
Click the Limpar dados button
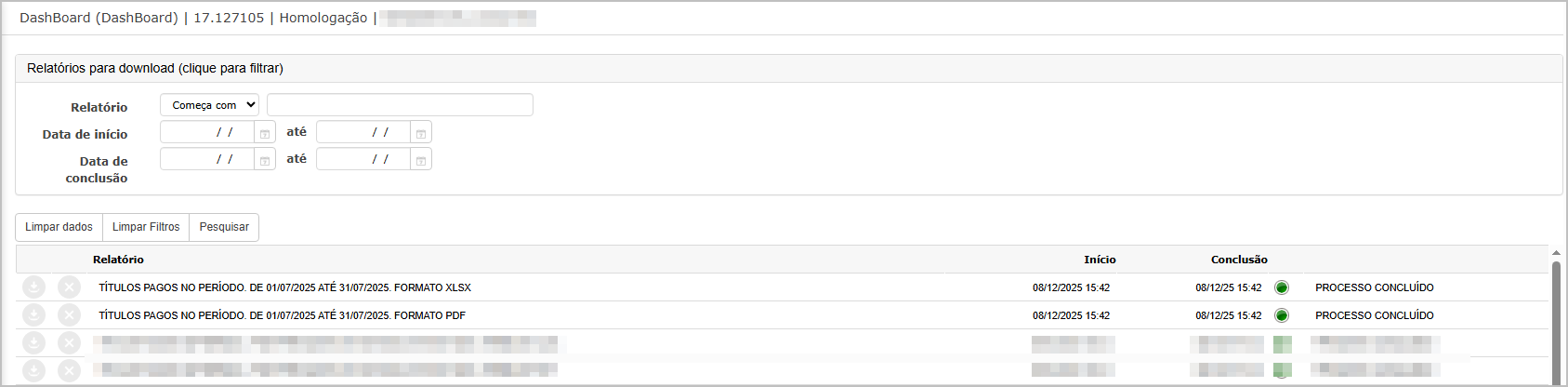pos(59,227)
